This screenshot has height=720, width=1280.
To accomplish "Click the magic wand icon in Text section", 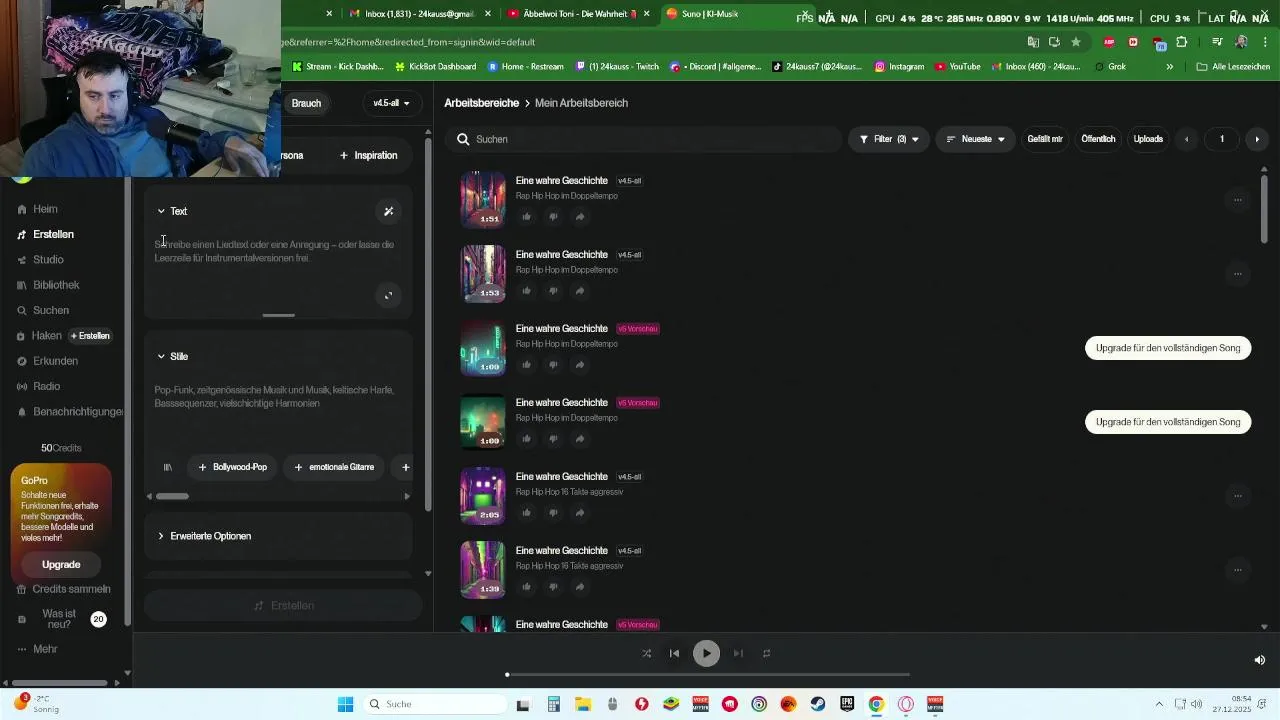I will tap(388, 211).
